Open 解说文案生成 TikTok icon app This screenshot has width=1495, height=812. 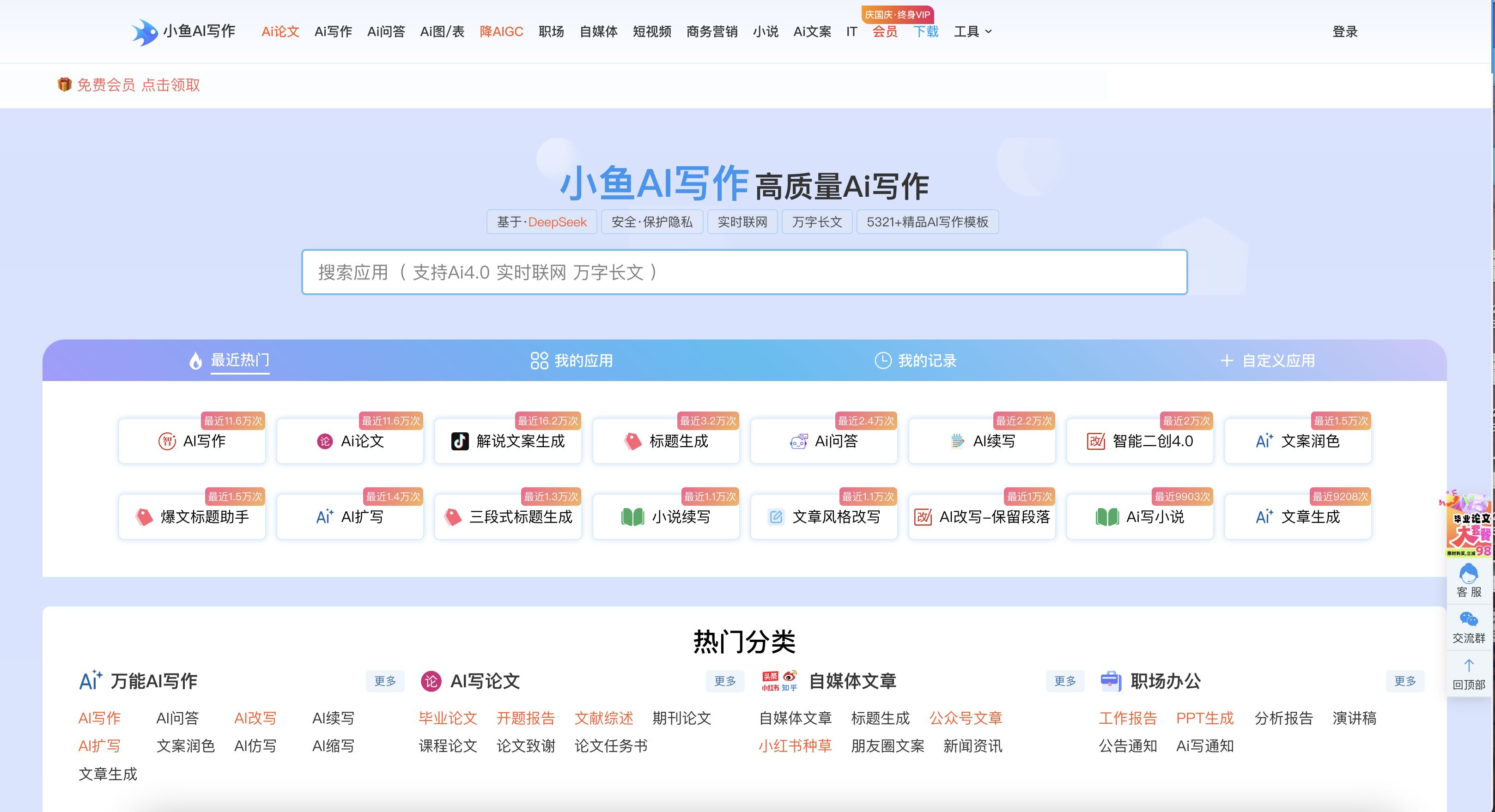pos(508,442)
